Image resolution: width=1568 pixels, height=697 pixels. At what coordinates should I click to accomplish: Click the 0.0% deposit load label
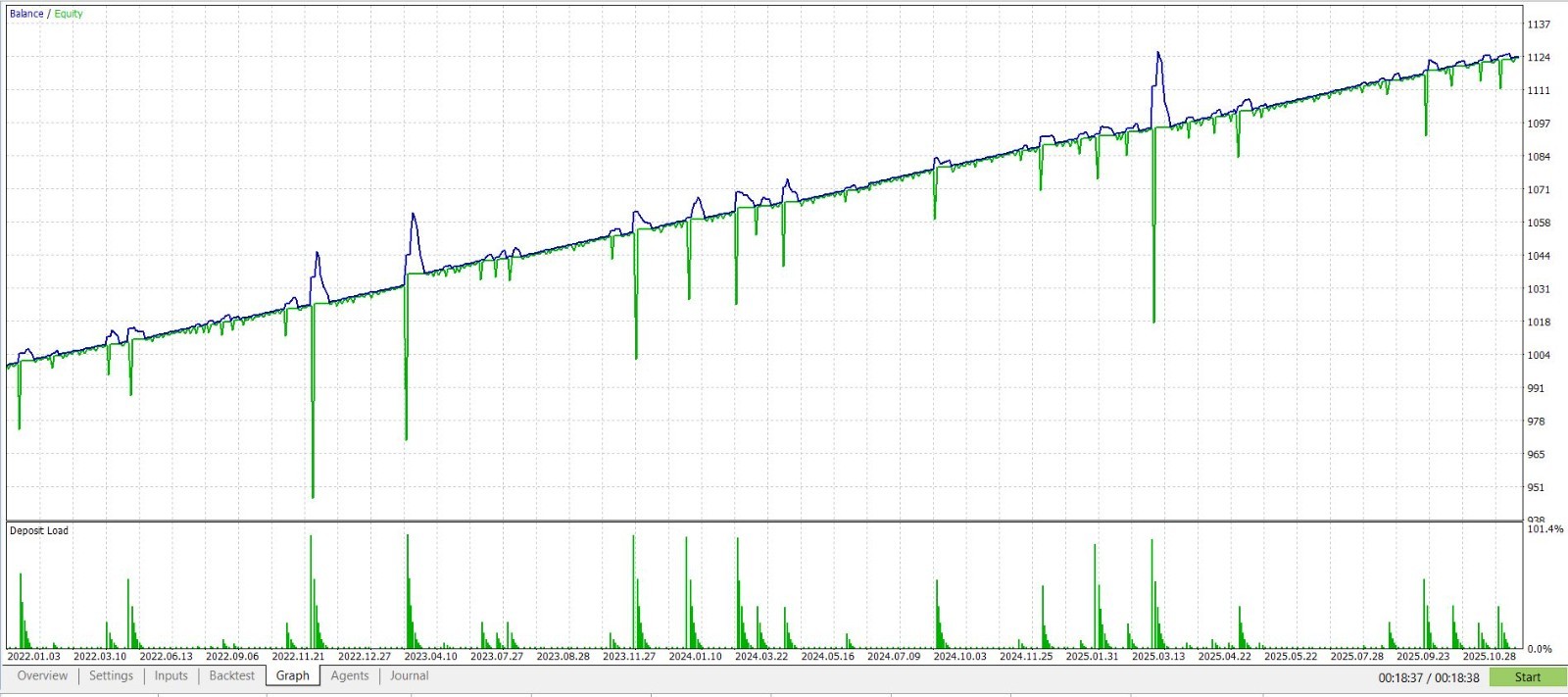coord(1540,649)
